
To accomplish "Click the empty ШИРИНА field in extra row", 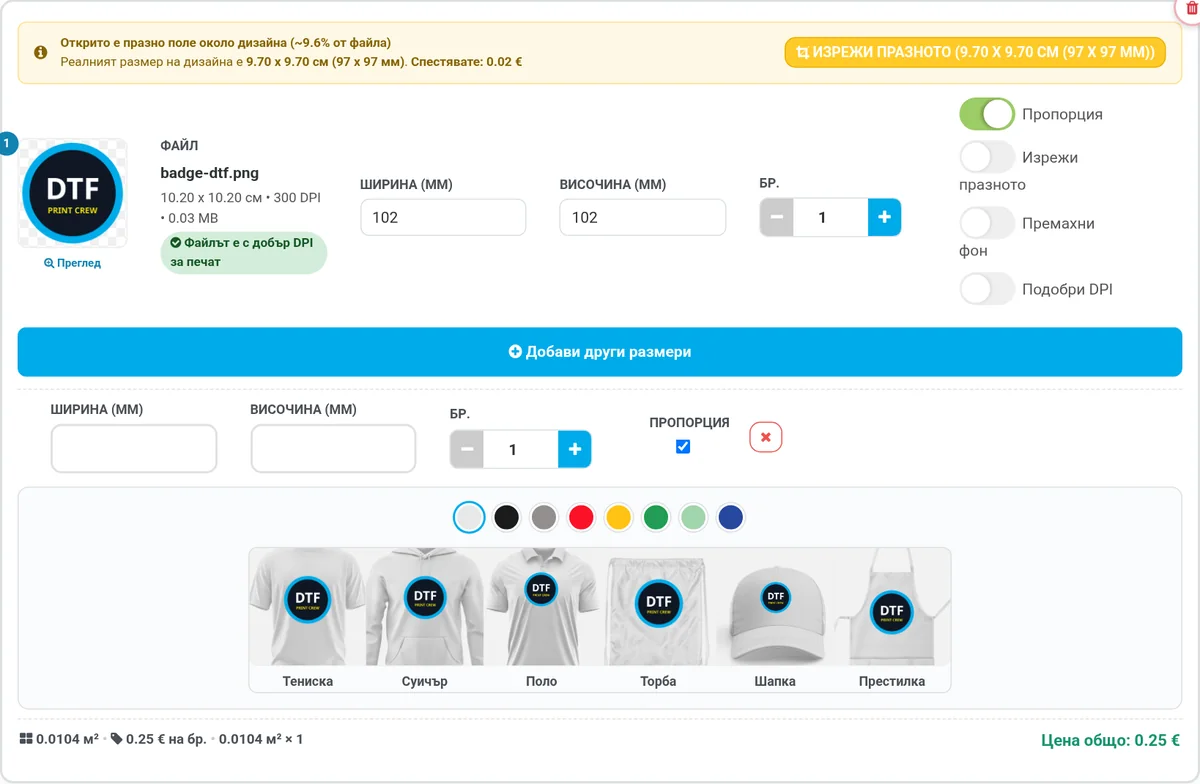I will click(x=134, y=449).
